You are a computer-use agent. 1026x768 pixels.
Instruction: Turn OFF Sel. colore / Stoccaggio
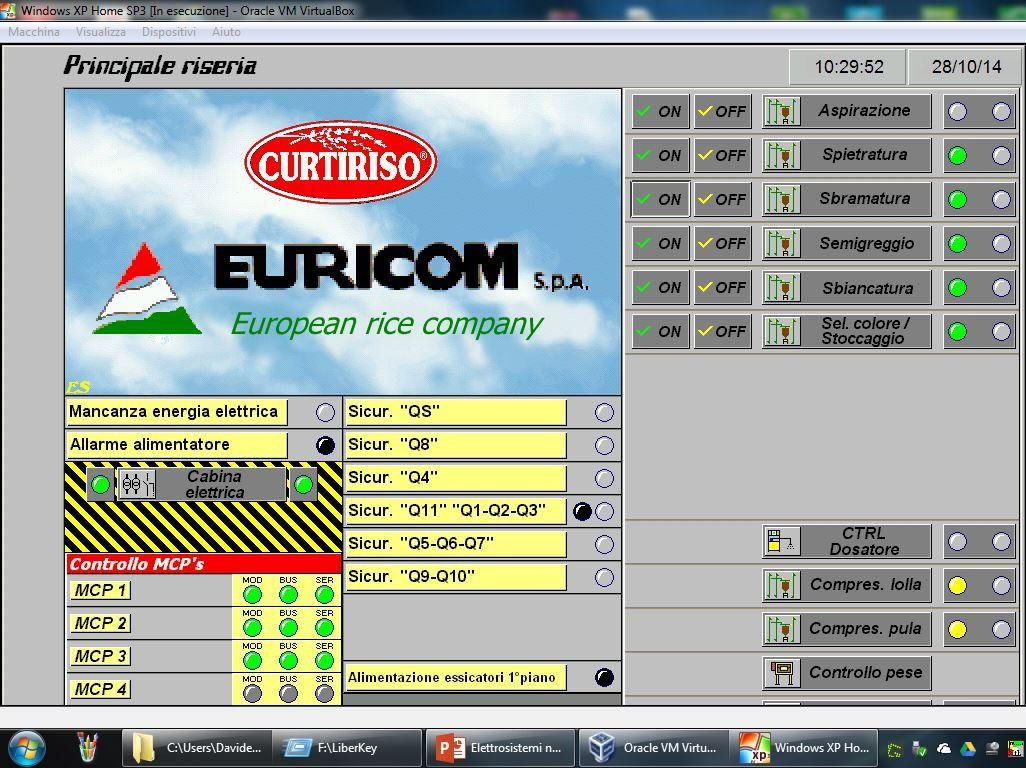(722, 331)
